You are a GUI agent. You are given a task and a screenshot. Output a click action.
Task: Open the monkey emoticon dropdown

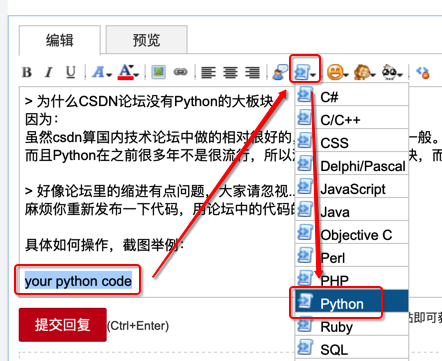(x=364, y=72)
